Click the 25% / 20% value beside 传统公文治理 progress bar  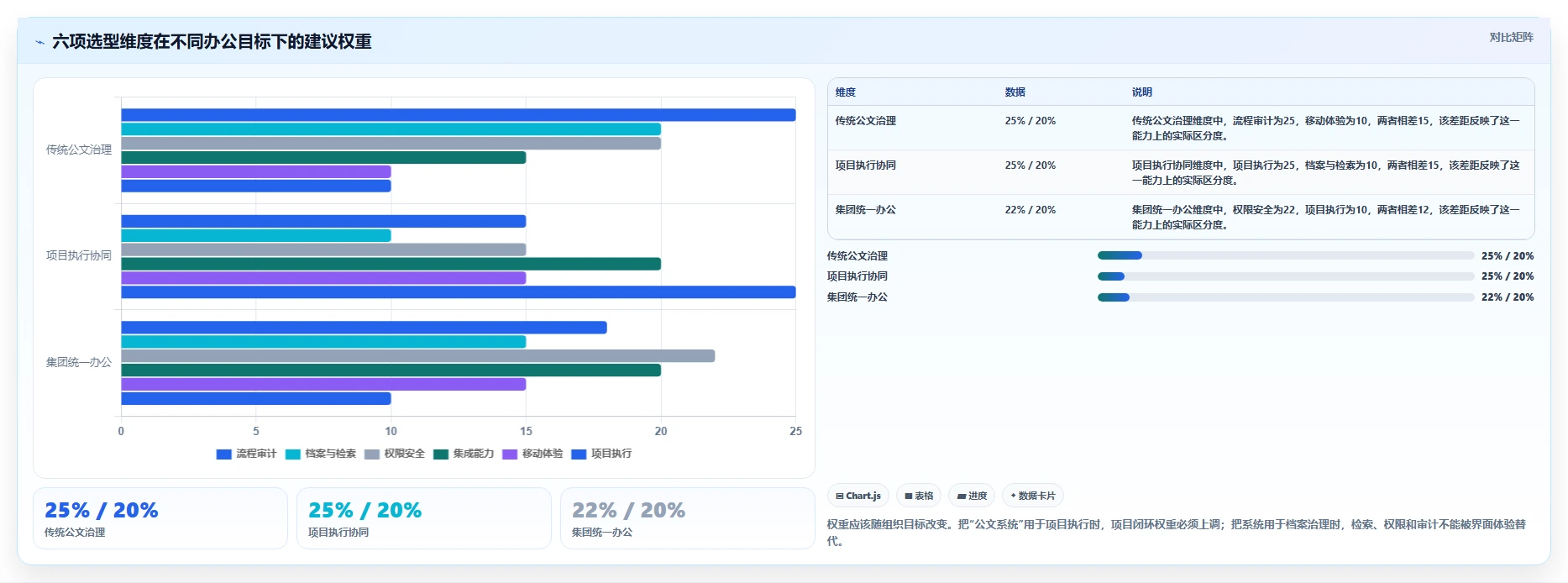click(1508, 256)
